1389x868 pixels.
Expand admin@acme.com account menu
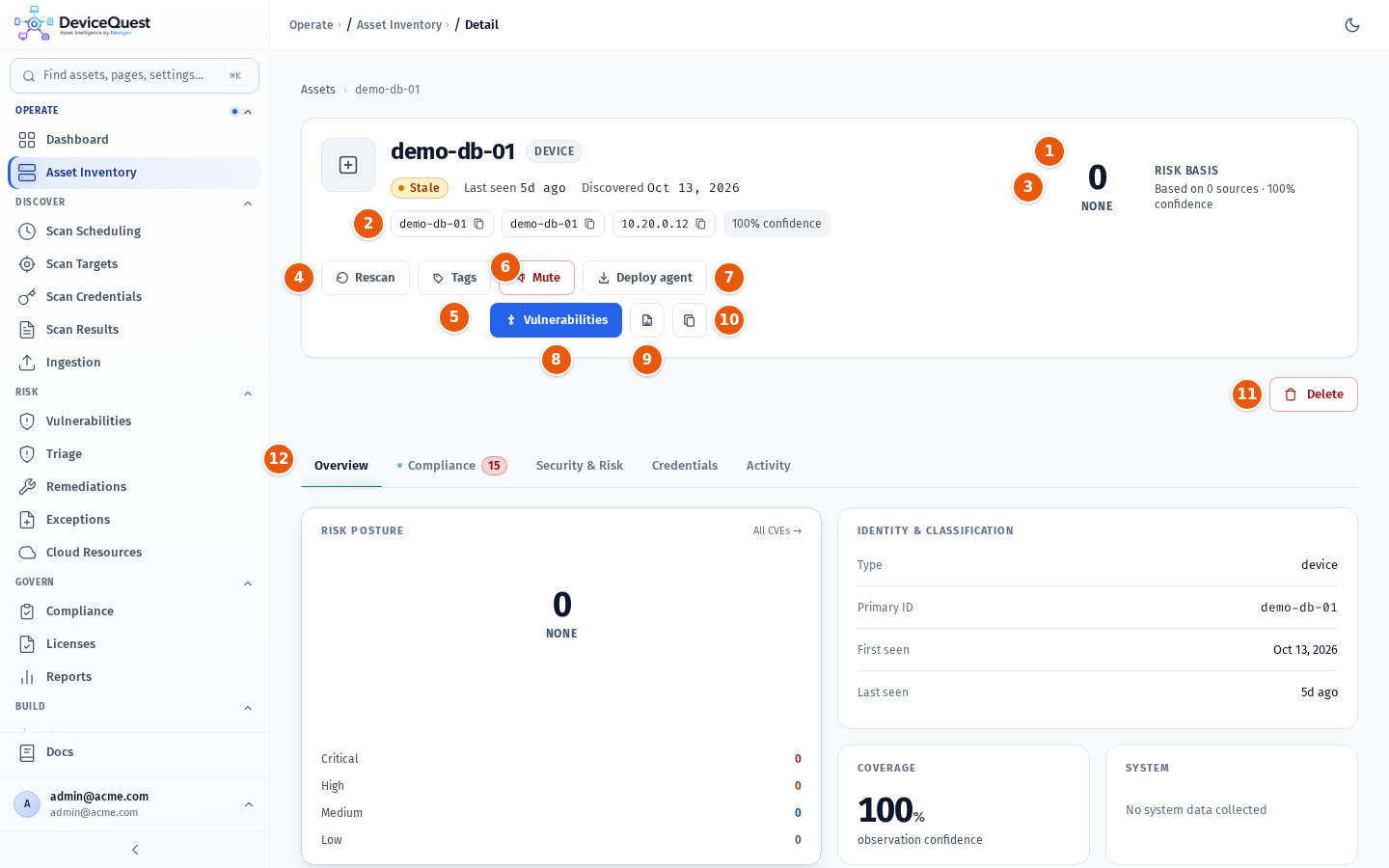point(134,804)
